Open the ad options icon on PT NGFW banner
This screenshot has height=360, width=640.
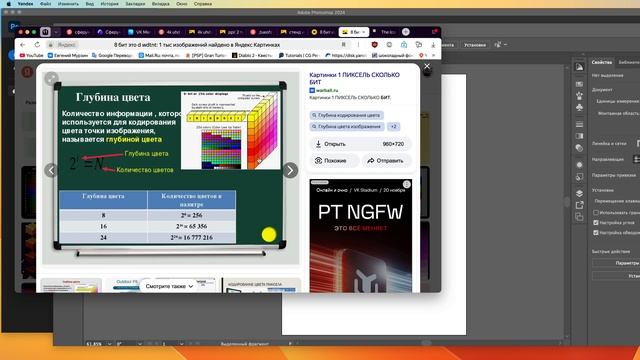point(407,184)
